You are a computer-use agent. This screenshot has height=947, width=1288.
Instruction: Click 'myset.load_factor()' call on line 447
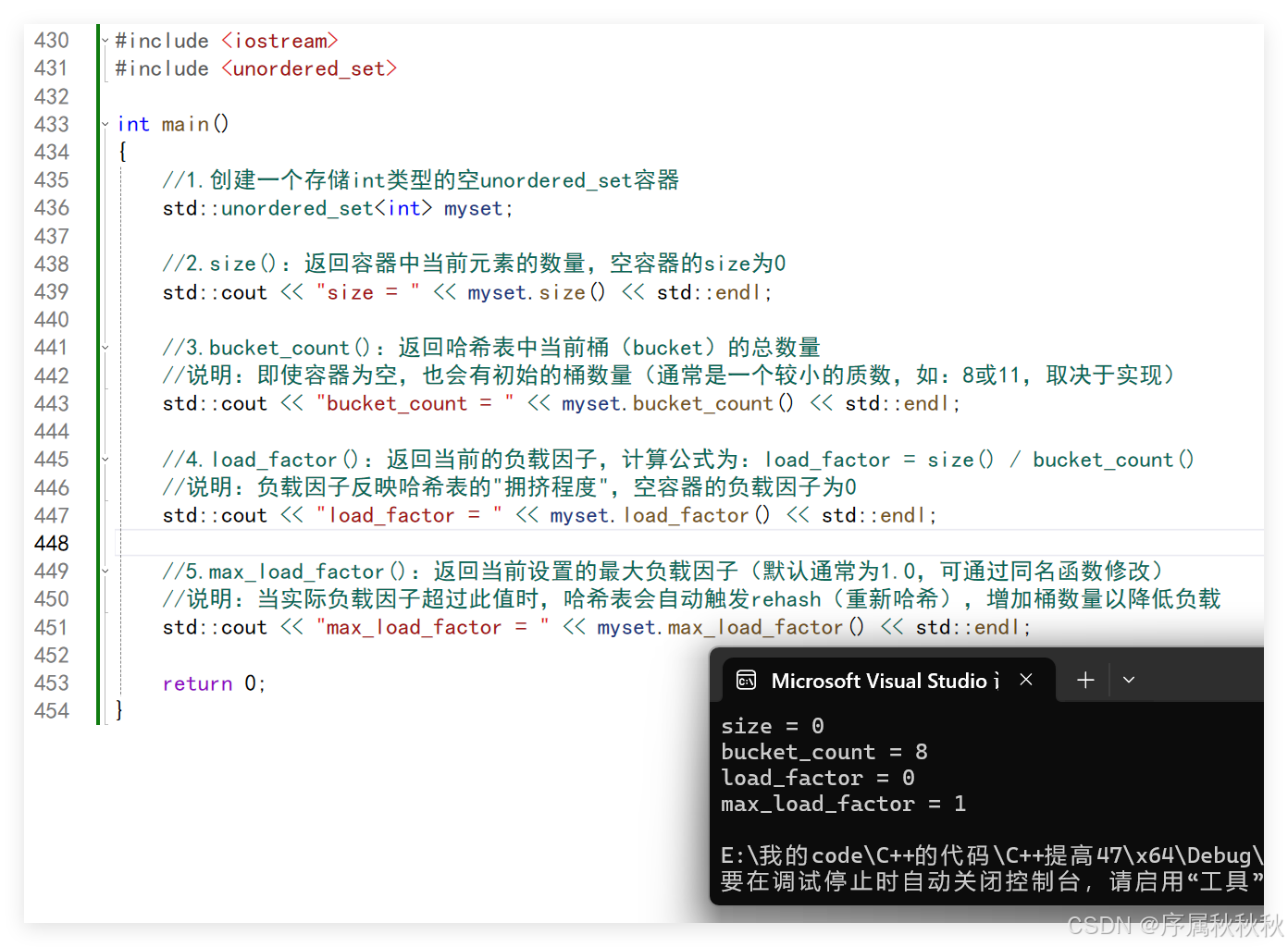(660, 516)
